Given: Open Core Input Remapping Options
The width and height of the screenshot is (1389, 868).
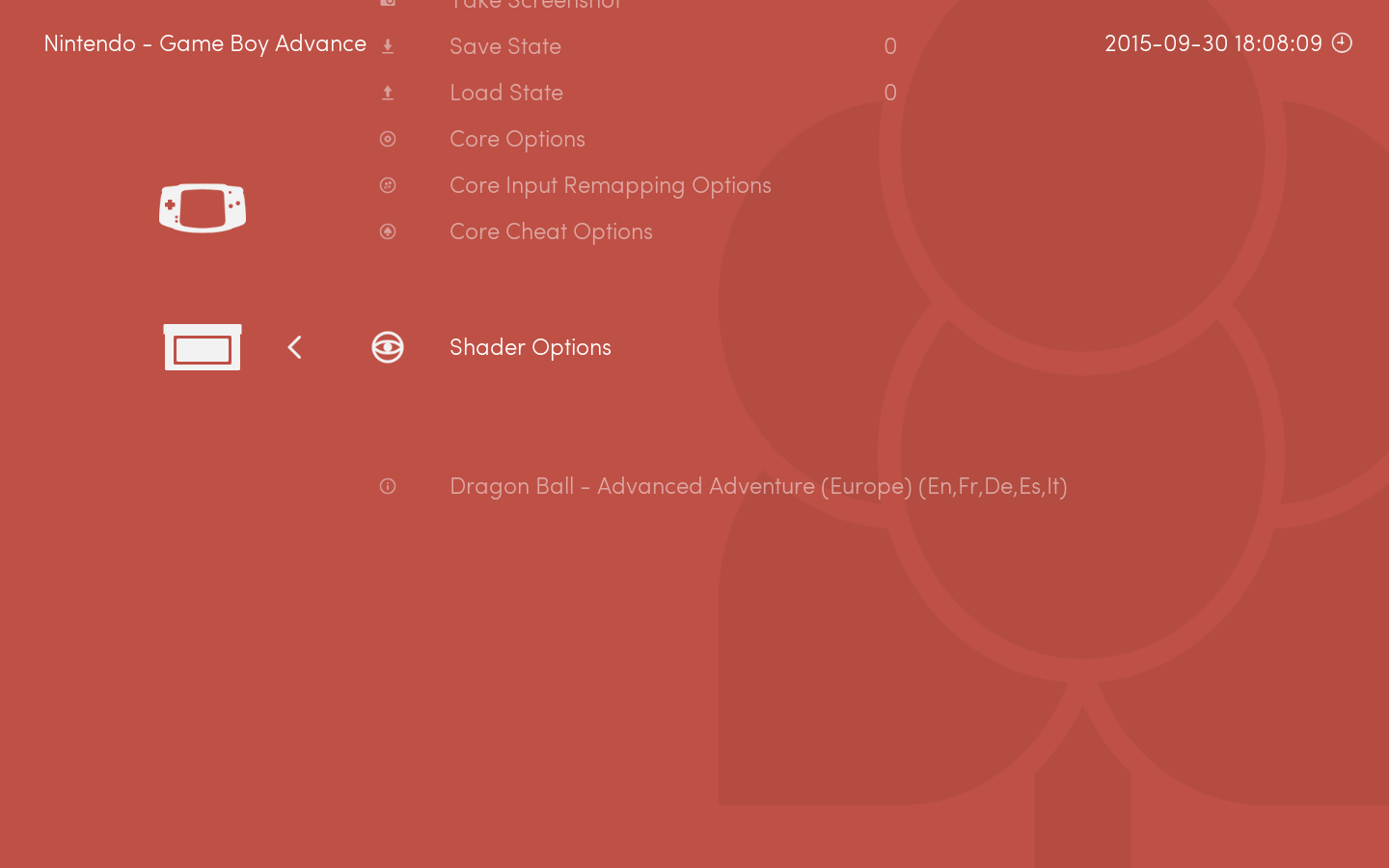Looking at the screenshot, I should (x=610, y=185).
